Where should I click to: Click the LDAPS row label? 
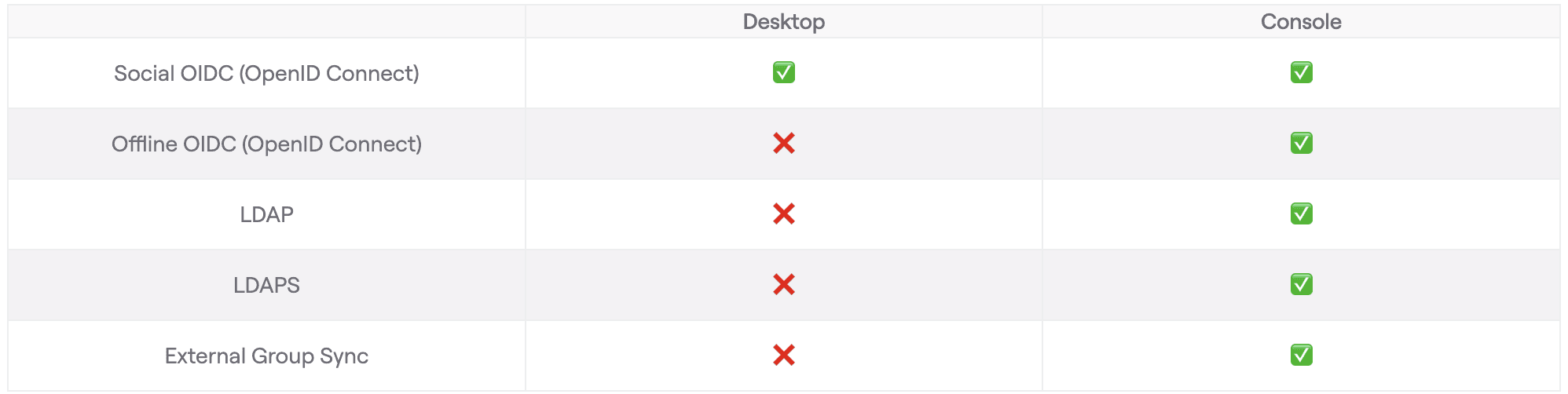pos(266,285)
